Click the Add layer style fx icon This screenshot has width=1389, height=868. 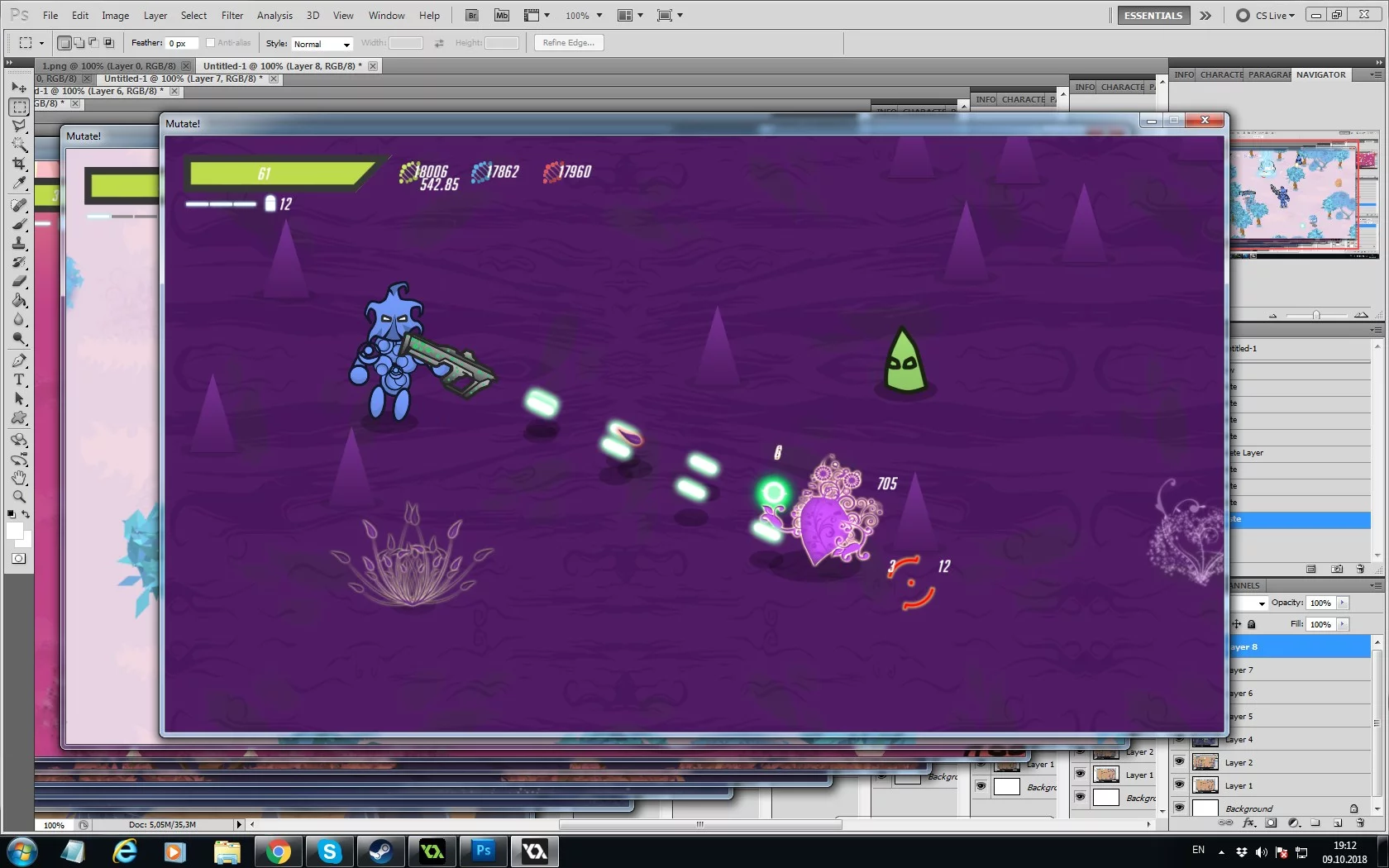(1248, 823)
